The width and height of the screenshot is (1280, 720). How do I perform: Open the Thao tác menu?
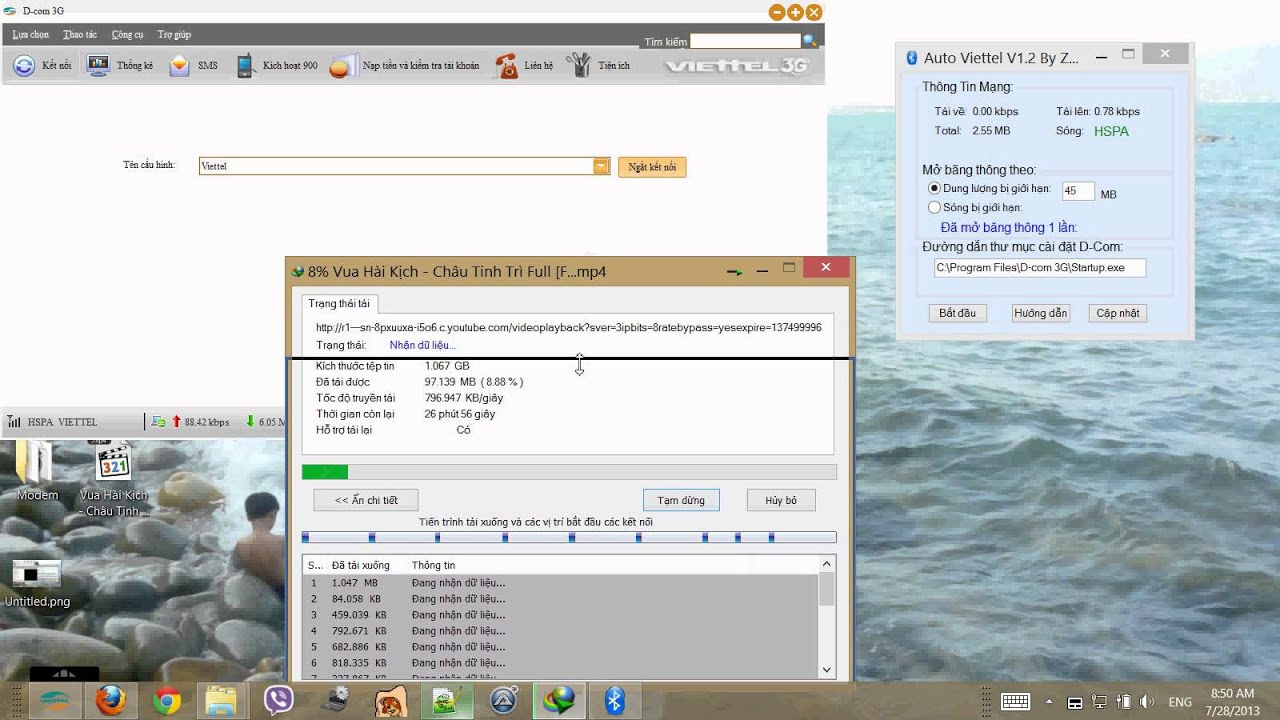tap(80, 34)
